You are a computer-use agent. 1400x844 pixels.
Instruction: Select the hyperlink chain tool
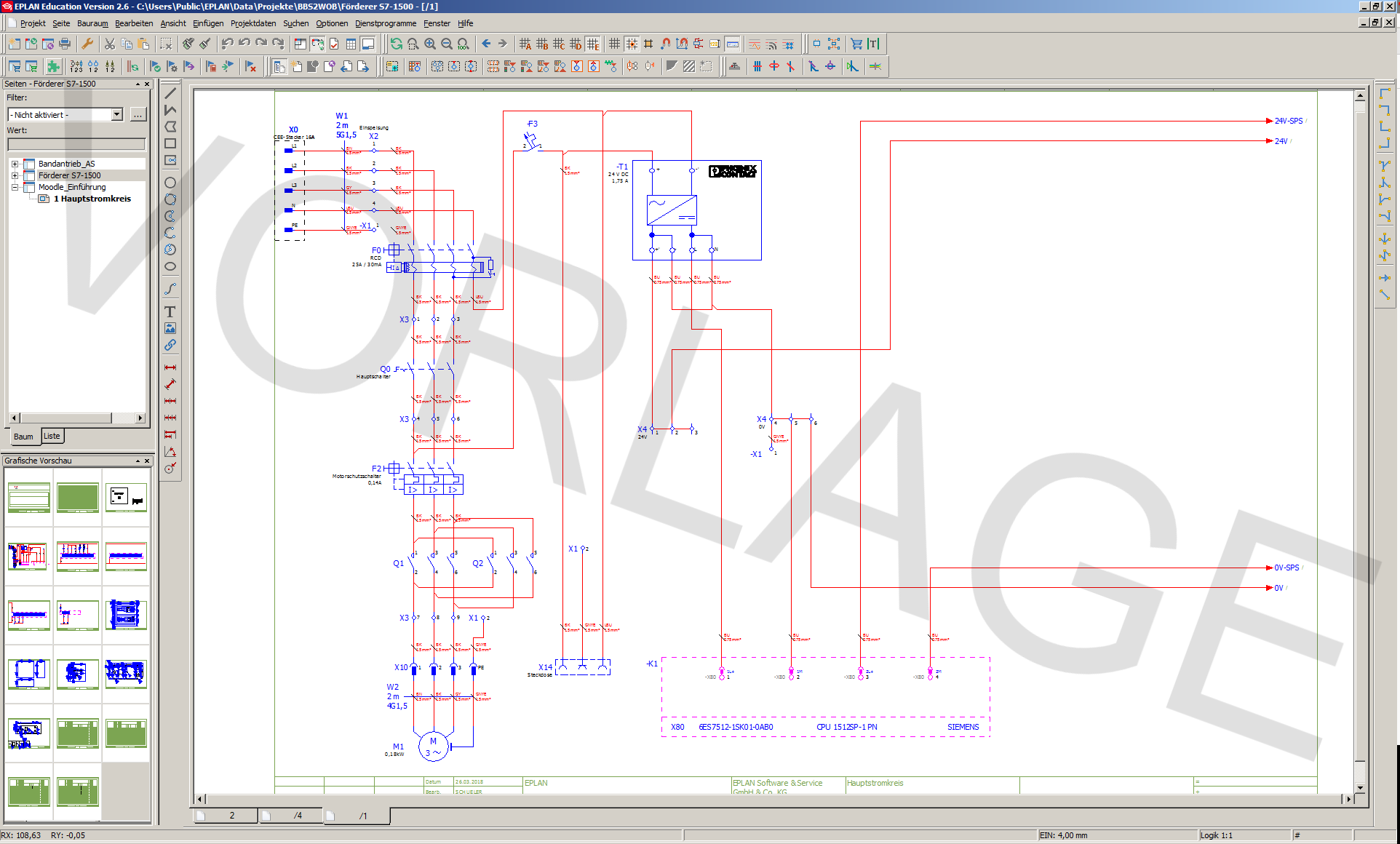pyautogui.click(x=170, y=345)
